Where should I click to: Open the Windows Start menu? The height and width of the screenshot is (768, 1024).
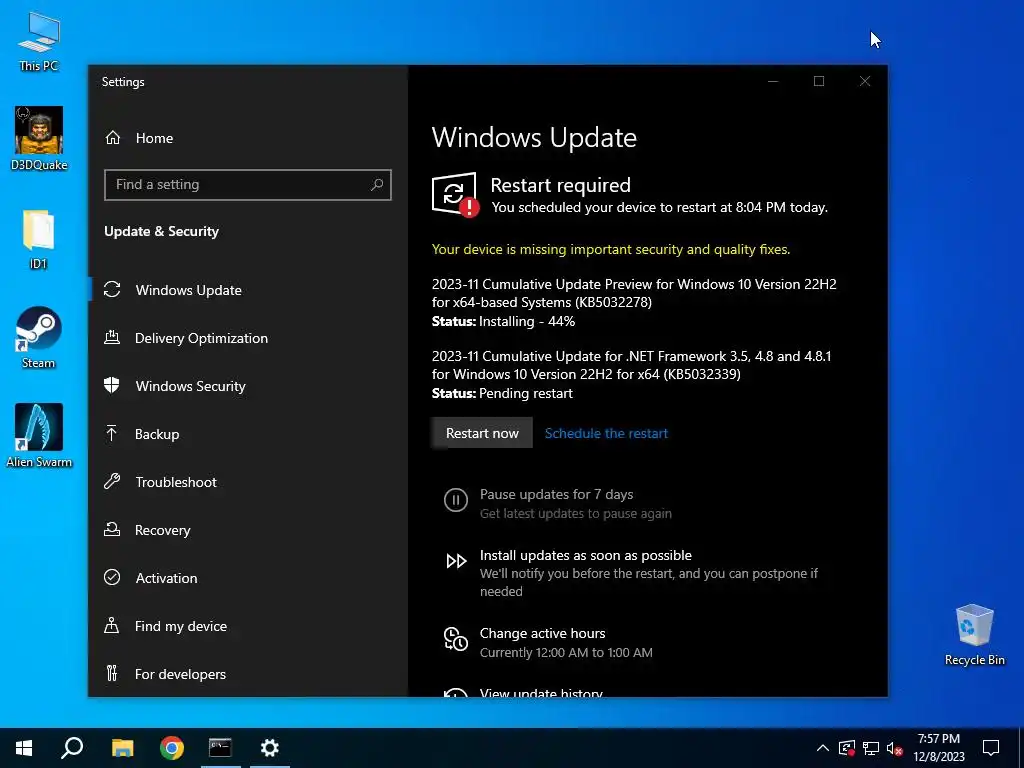tap(24, 748)
